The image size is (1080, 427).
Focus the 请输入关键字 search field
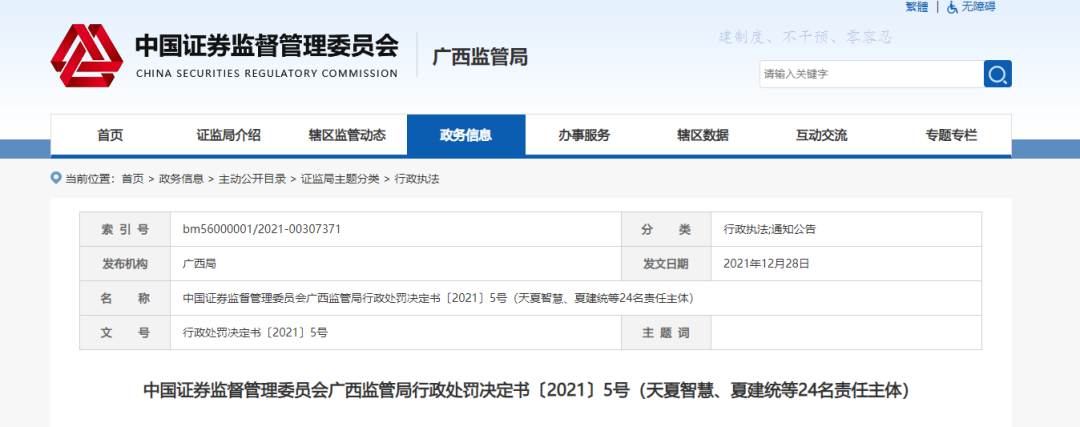click(871, 74)
